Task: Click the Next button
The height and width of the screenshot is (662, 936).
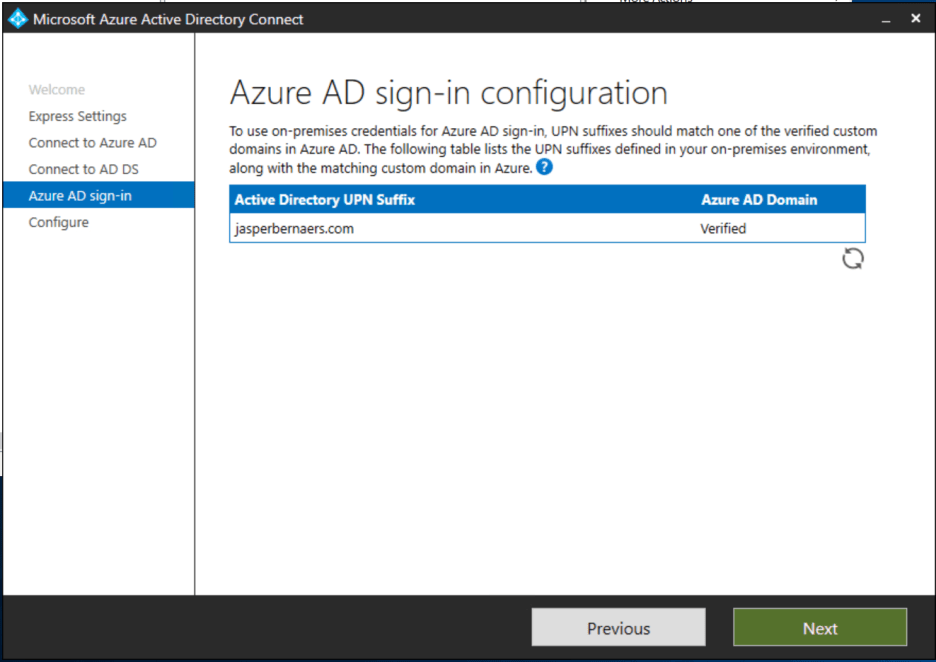Action: coord(819,628)
